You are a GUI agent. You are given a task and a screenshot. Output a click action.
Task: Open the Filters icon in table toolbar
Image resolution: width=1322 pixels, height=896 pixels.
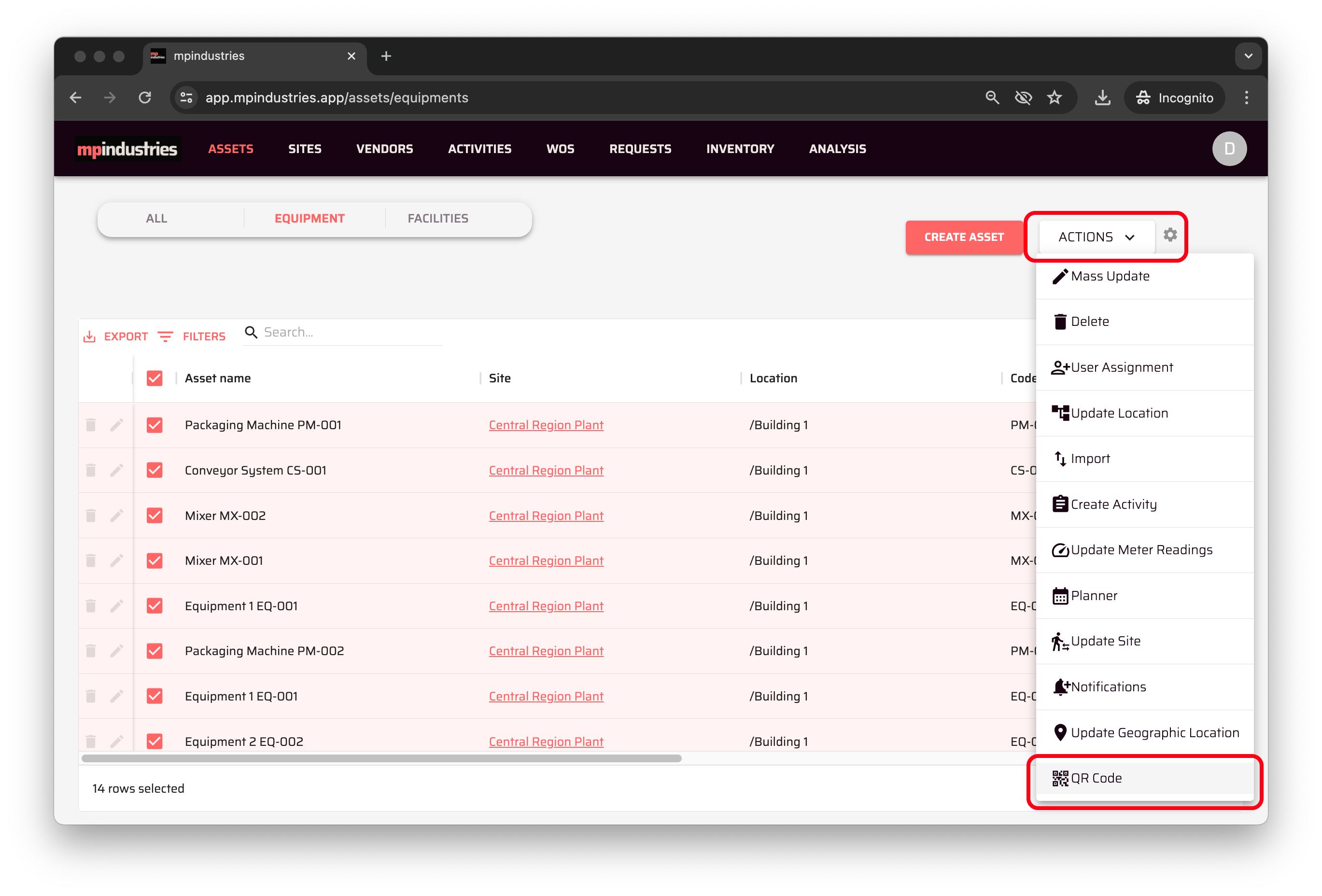click(166, 337)
